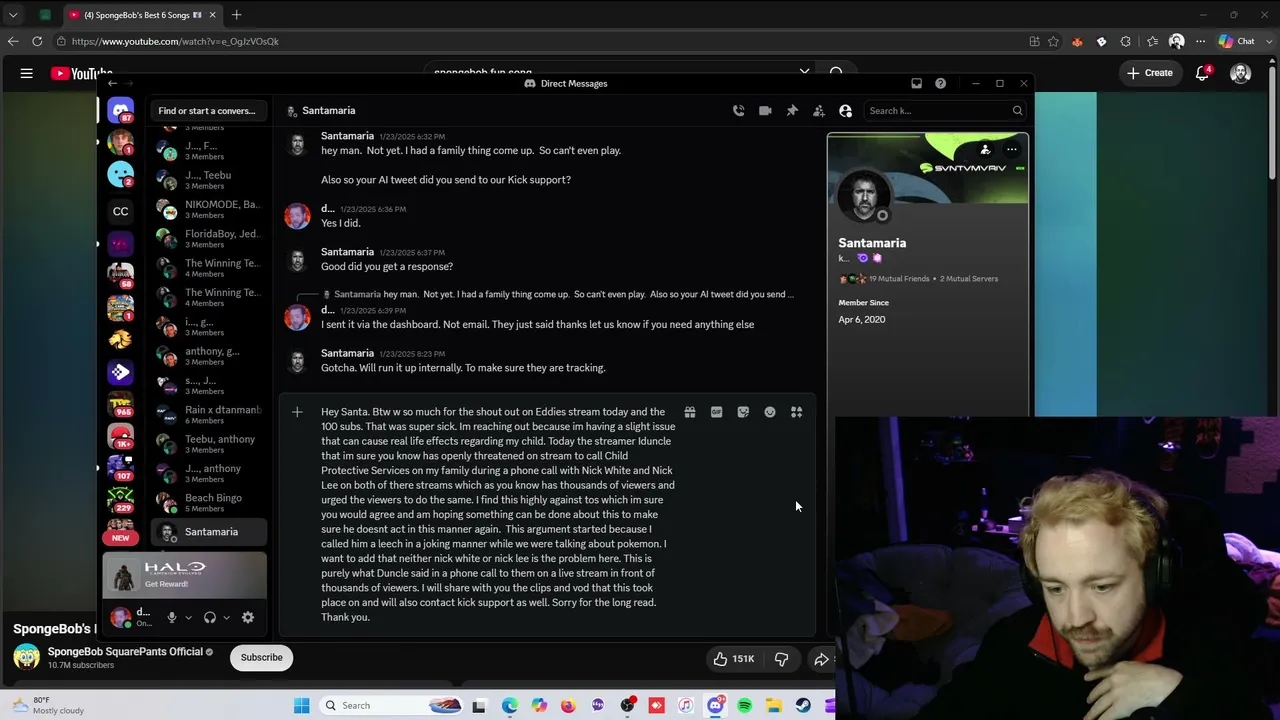1280x720 pixels.
Task: Start a video call in Discord
Action: 765,111
